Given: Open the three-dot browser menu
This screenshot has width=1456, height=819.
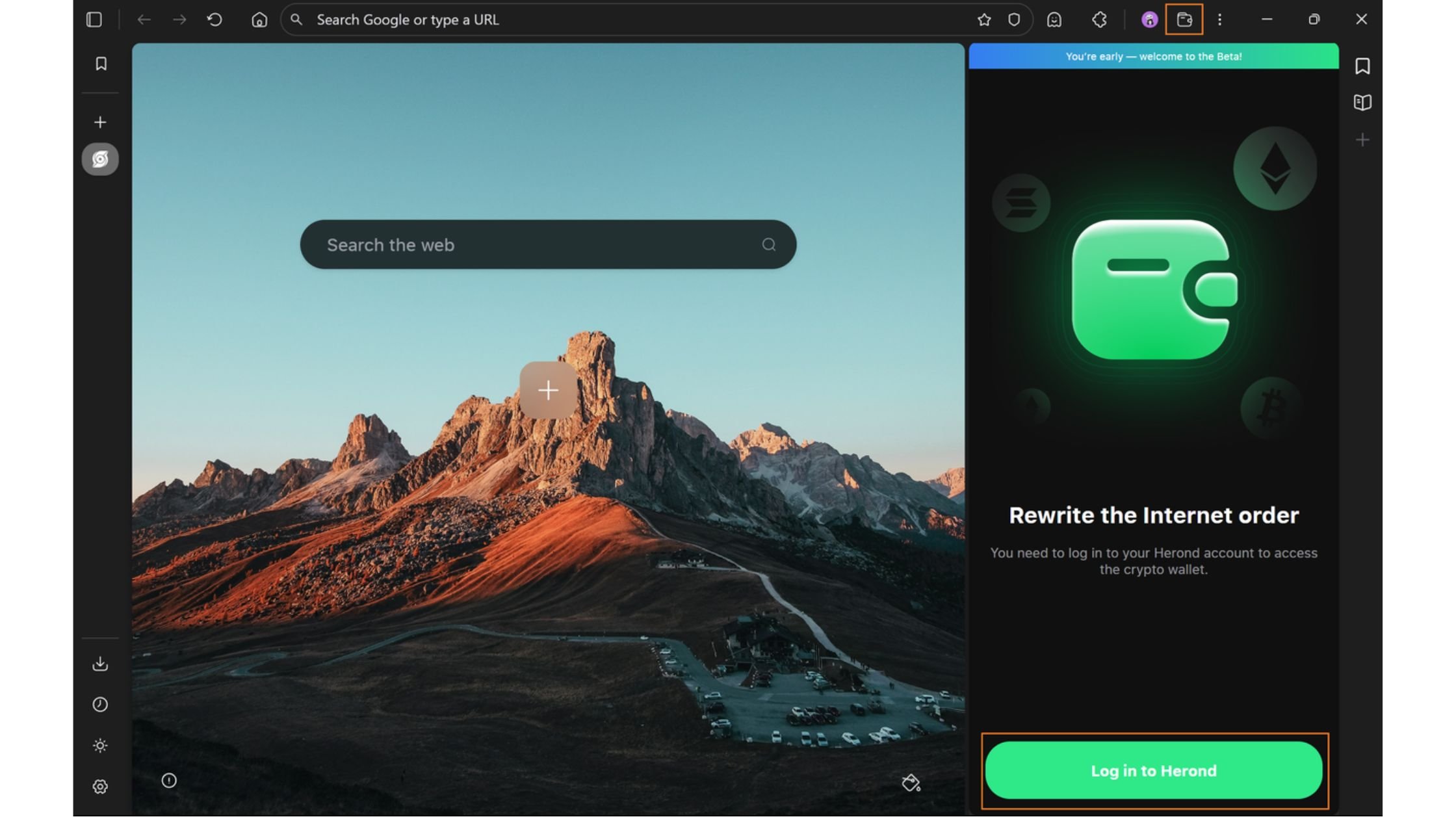Looking at the screenshot, I should 1220,19.
